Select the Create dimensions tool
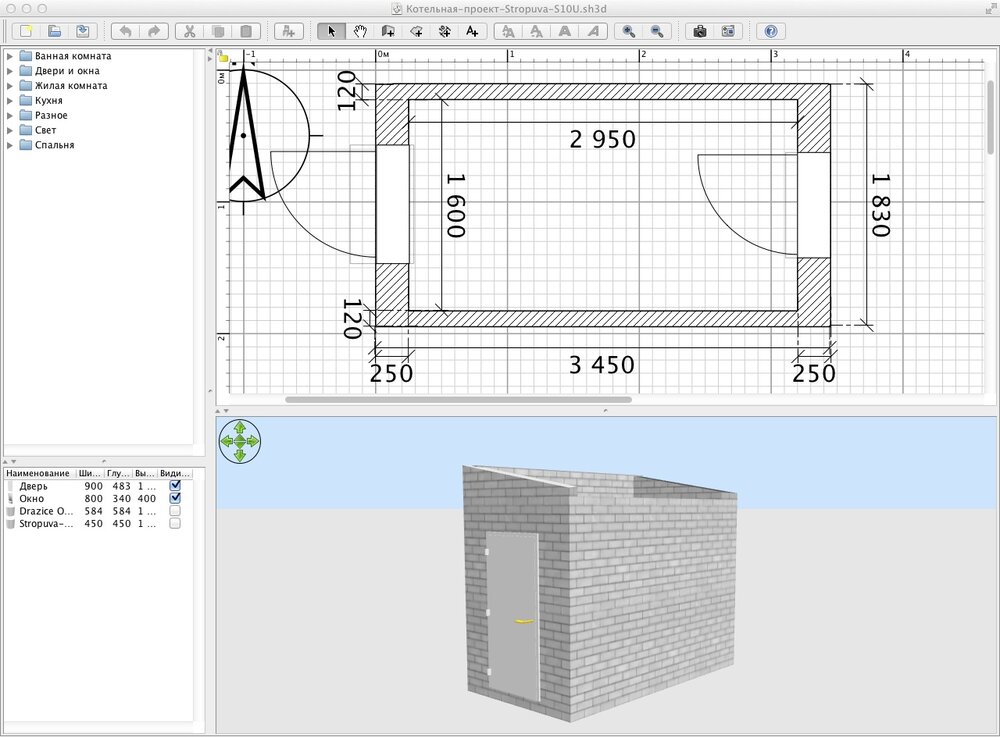 pyautogui.click(x=443, y=31)
